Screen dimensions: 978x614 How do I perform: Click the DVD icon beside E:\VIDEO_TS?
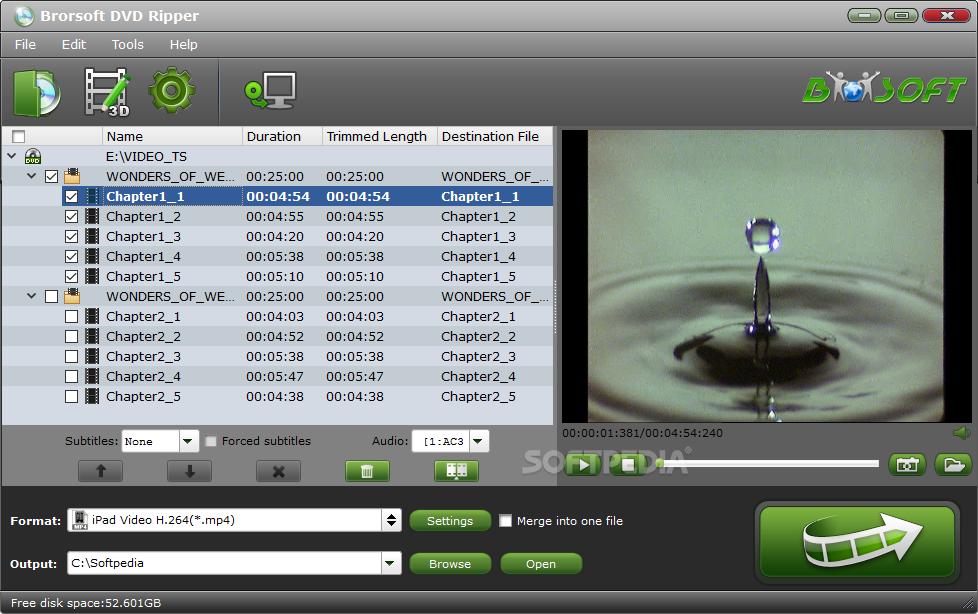tap(33, 157)
